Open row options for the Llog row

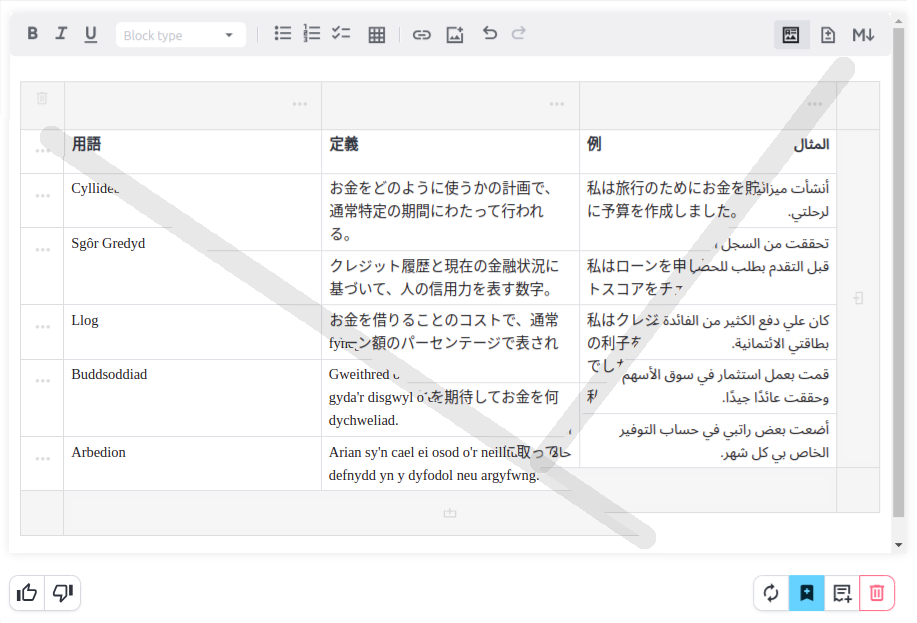pyautogui.click(x=42, y=326)
